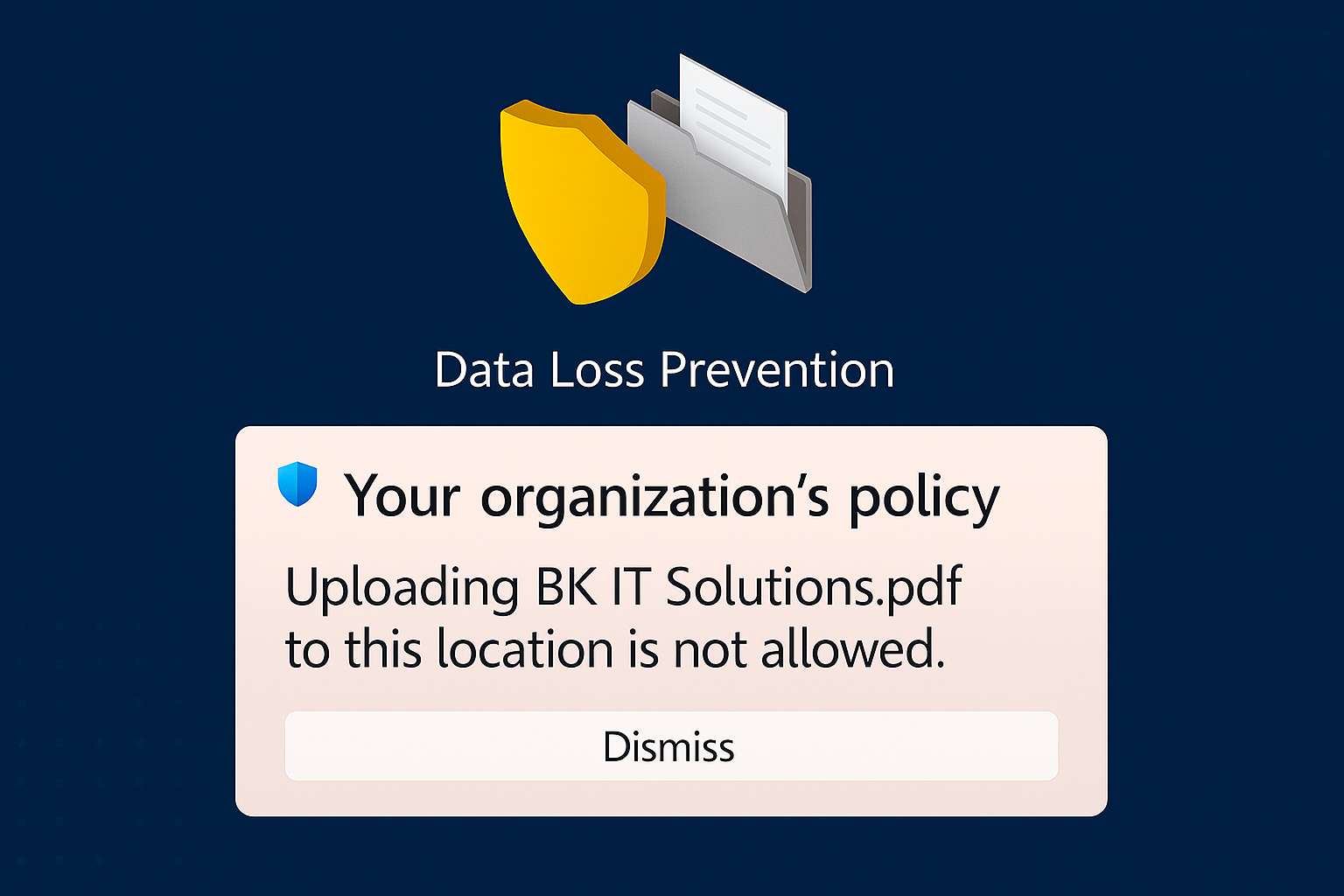Click the "Your organization's policy" heading
This screenshot has width=1344, height=896.
pos(672,499)
